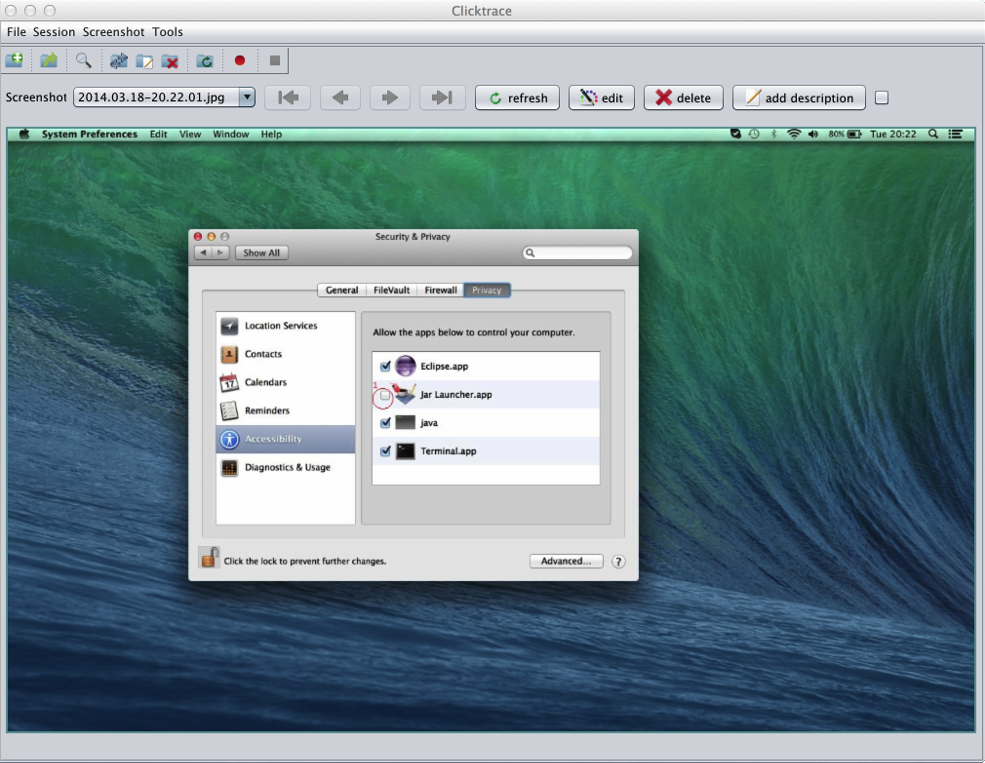This screenshot has height=763, width=985.
Task: Click the battery 80% indicator
Action: pyautogui.click(x=845, y=134)
